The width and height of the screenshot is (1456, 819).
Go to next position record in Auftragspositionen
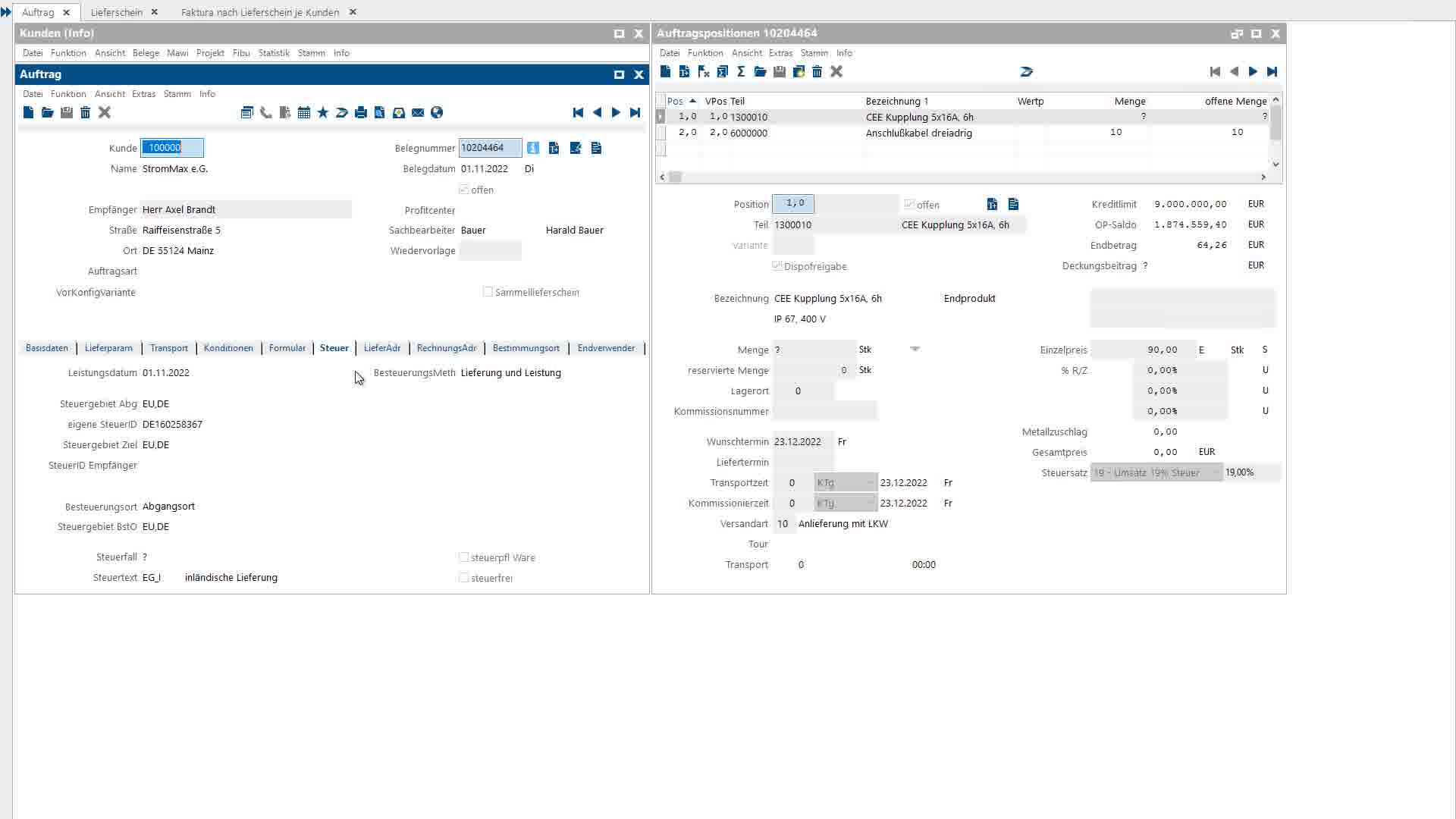(1253, 71)
